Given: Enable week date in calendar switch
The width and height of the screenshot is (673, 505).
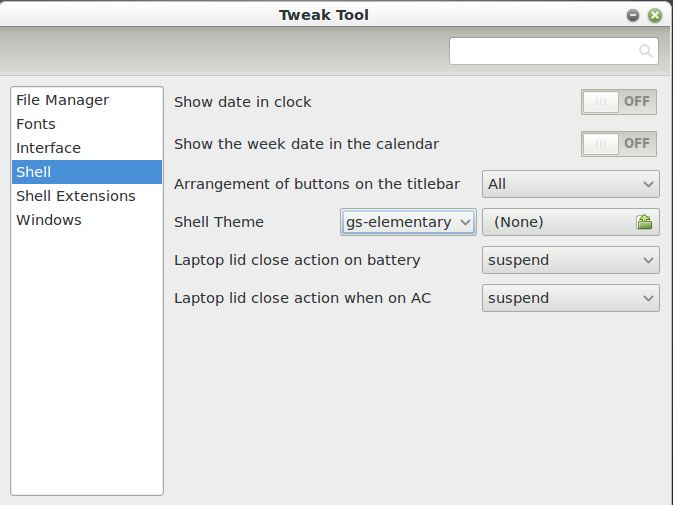Looking at the screenshot, I should coord(619,144).
